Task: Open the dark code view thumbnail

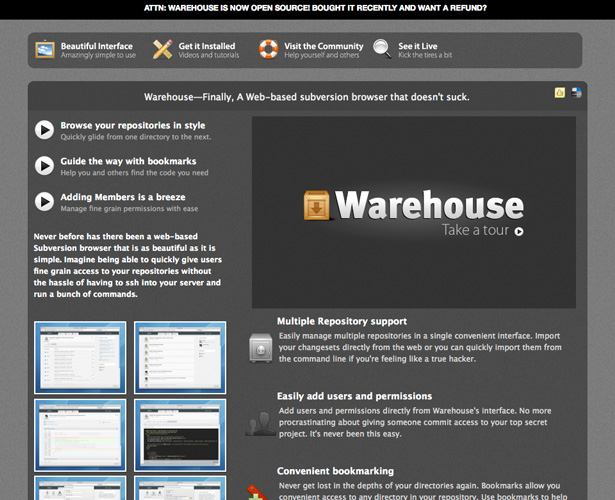Action: tap(180, 435)
